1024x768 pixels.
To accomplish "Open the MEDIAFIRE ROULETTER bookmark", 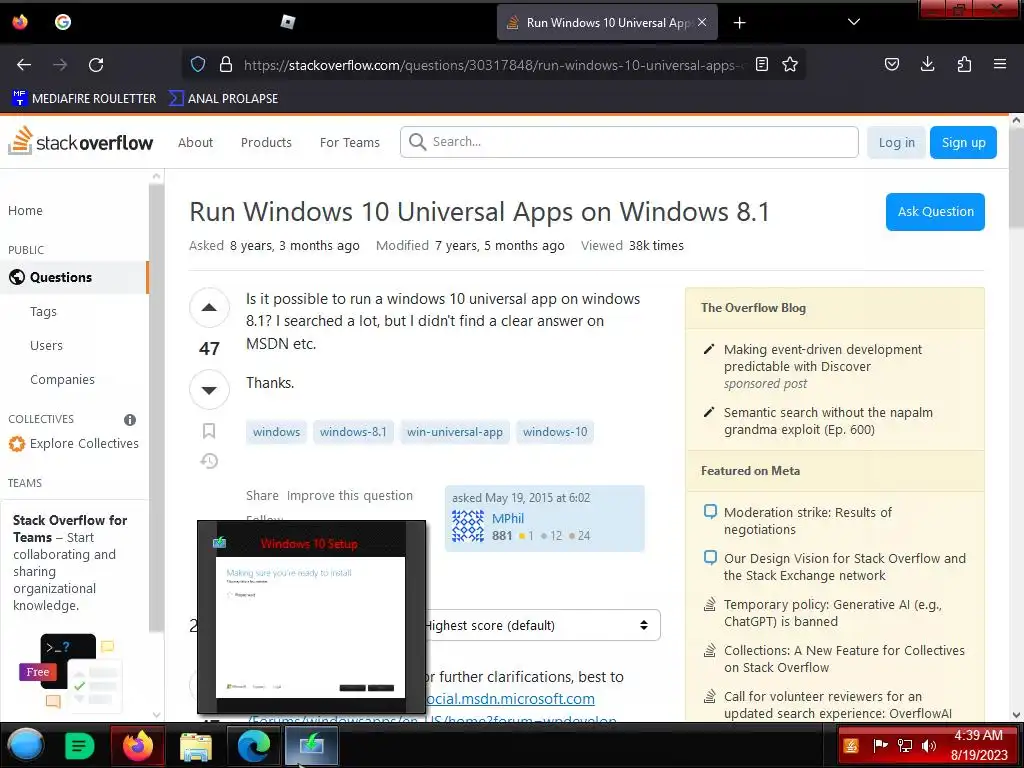I will click(x=84, y=99).
